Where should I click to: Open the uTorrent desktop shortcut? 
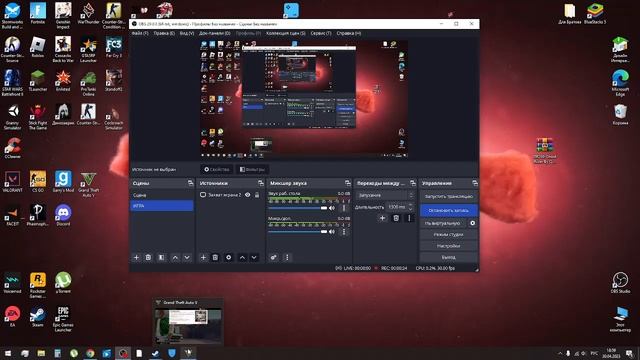coord(63,282)
